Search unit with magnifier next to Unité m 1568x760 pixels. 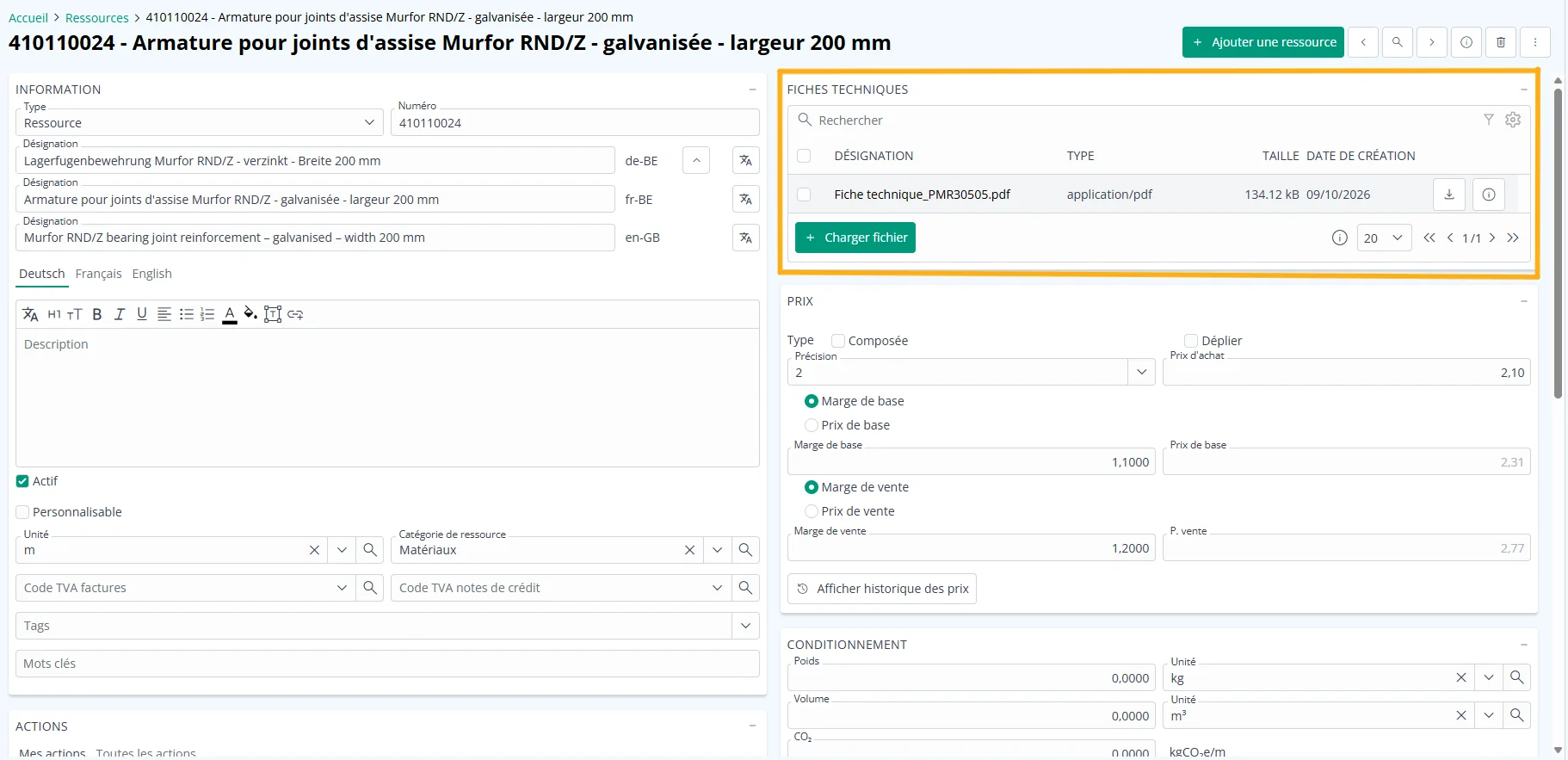click(370, 550)
